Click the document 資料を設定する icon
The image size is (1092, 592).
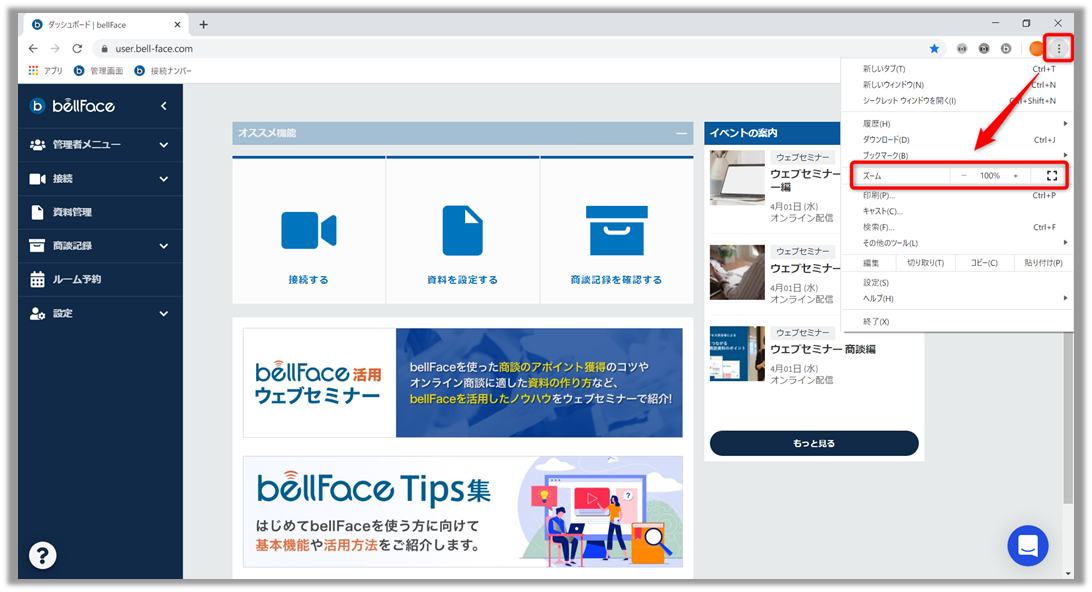(462, 231)
